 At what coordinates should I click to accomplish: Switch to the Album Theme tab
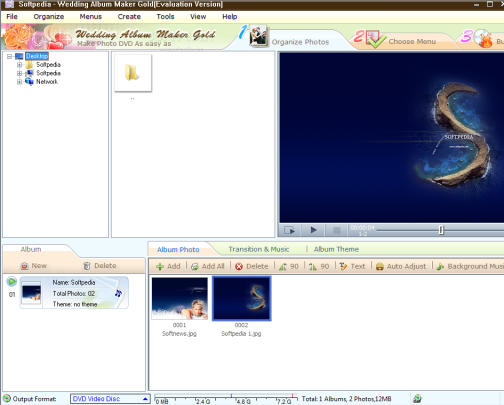point(336,249)
